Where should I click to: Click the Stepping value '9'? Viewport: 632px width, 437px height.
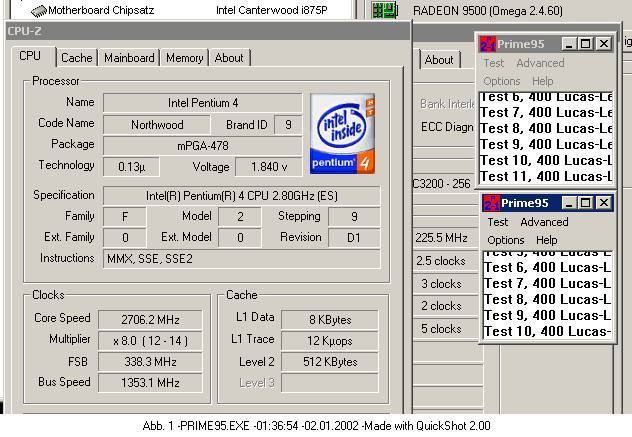(x=354, y=217)
